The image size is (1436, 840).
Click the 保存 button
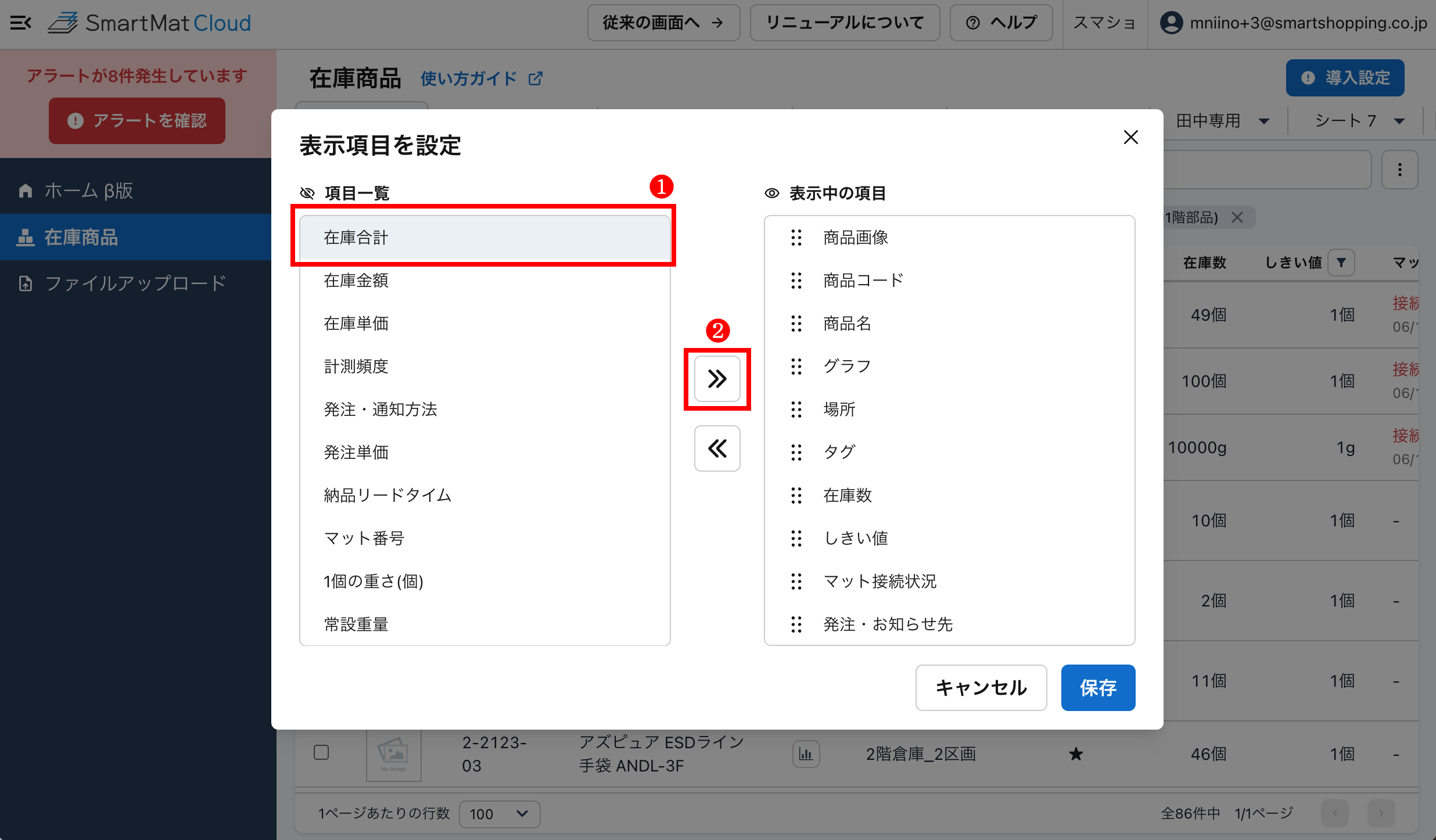pyautogui.click(x=1097, y=688)
